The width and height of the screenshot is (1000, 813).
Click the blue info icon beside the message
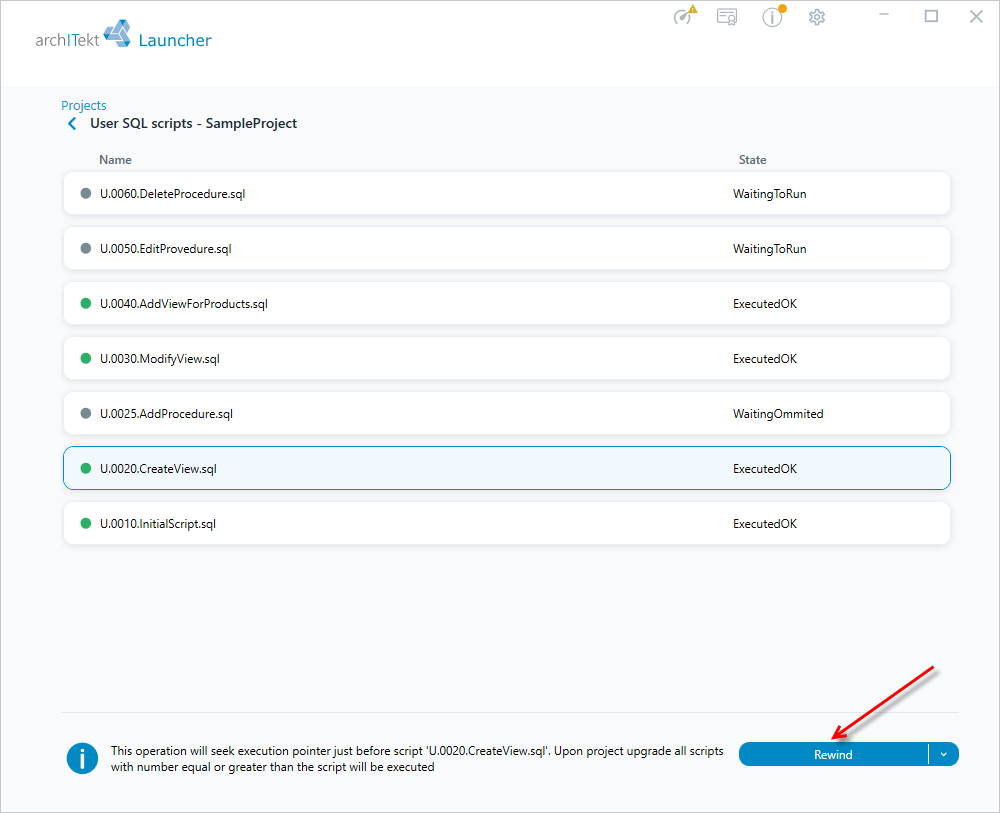[82, 758]
